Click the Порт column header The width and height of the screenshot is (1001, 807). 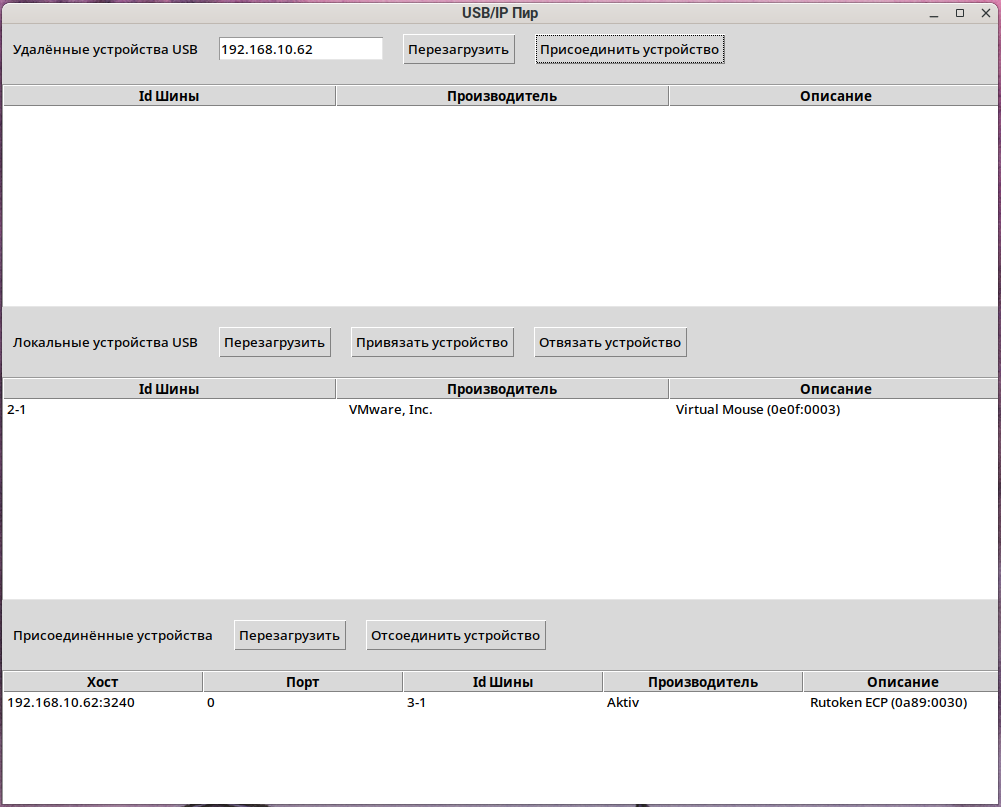pyautogui.click(x=302, y=682)
